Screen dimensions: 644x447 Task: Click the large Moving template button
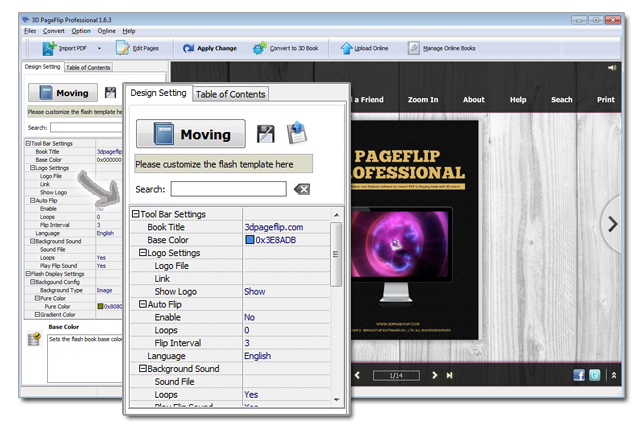coord(191,134)
